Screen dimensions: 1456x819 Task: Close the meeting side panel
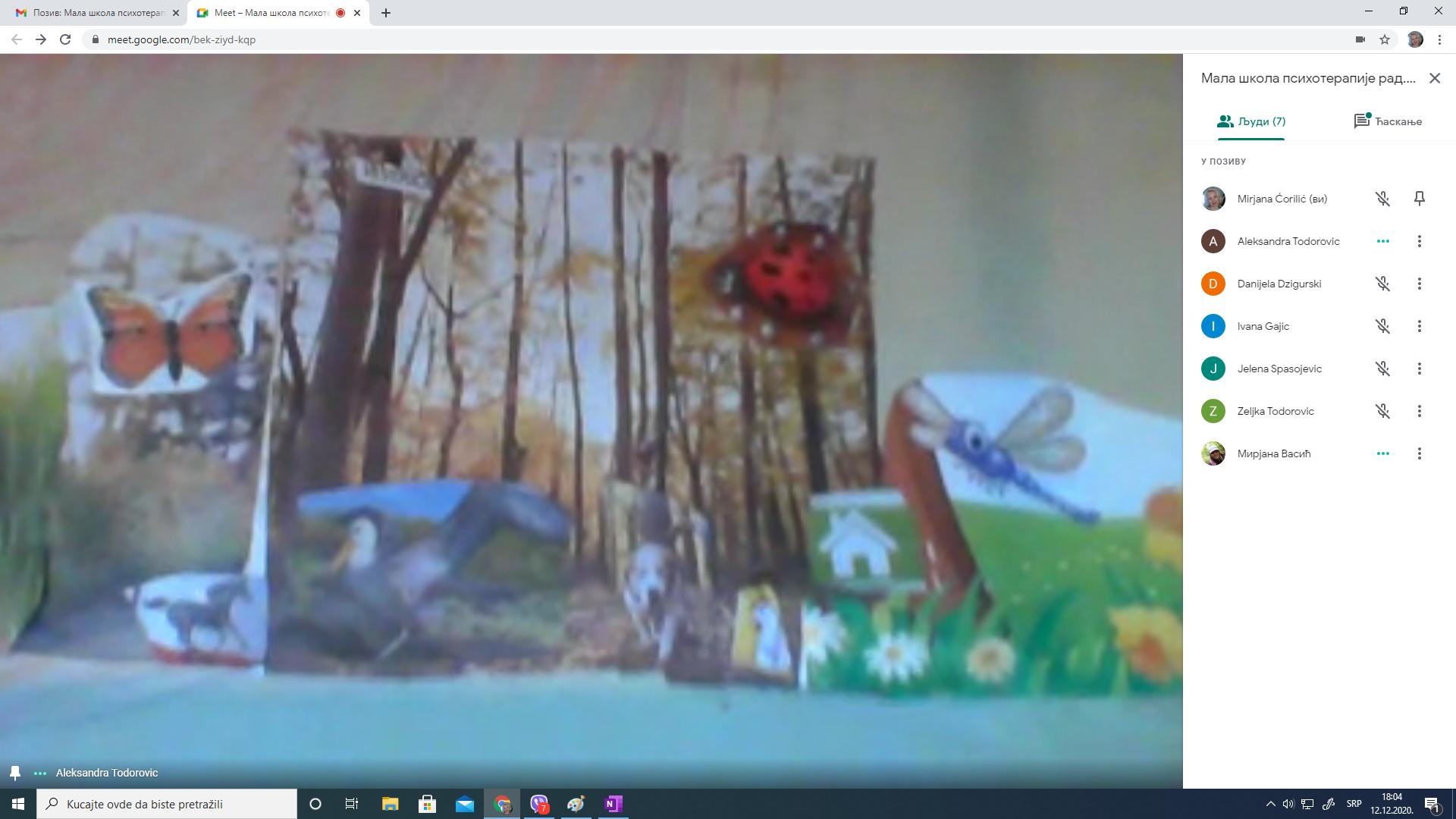click(1434, 78)
